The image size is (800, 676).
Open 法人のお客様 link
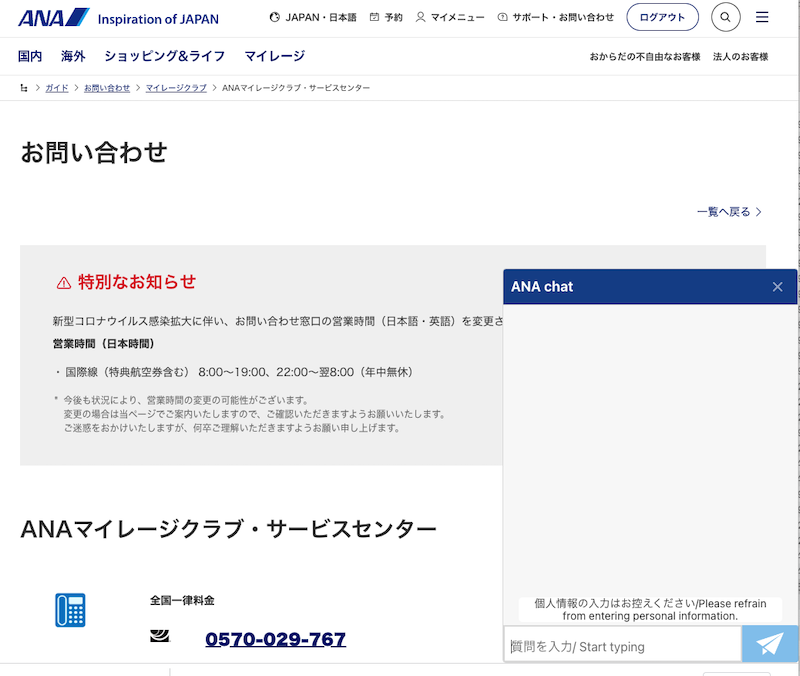[740, 57]
